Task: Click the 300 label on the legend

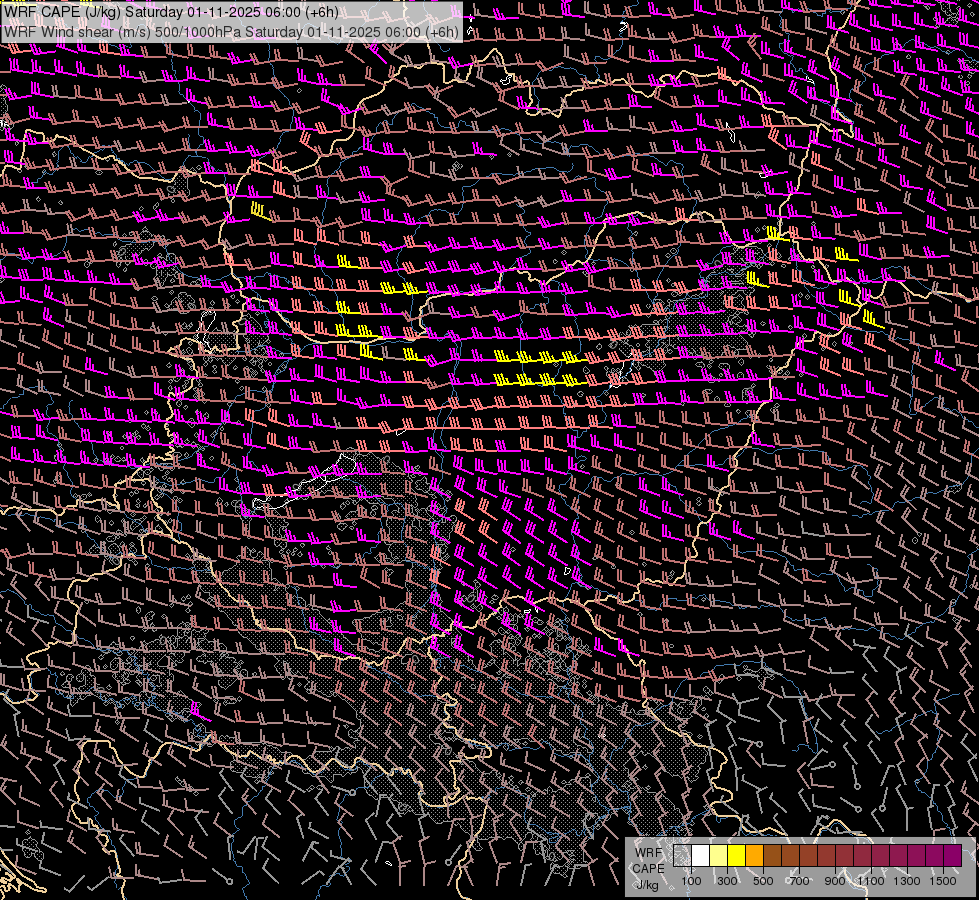Action: pos(727,881)
